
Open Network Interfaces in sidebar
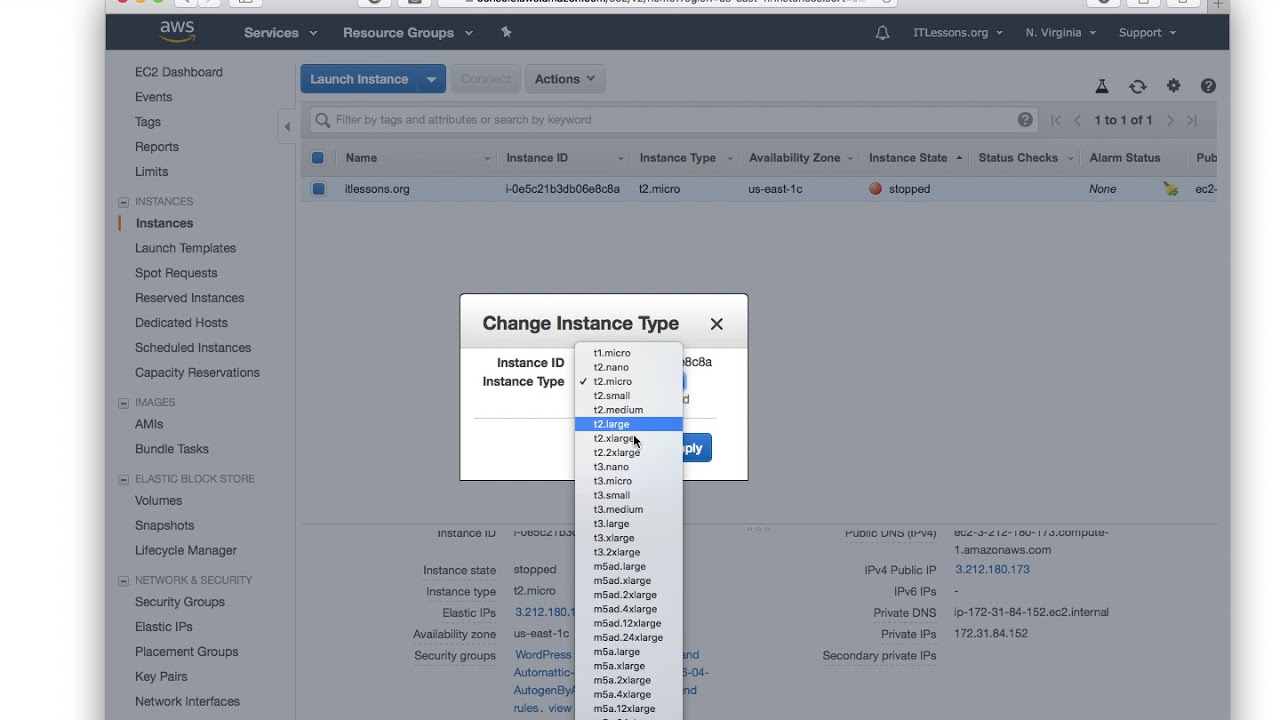(x=188, y=702)
